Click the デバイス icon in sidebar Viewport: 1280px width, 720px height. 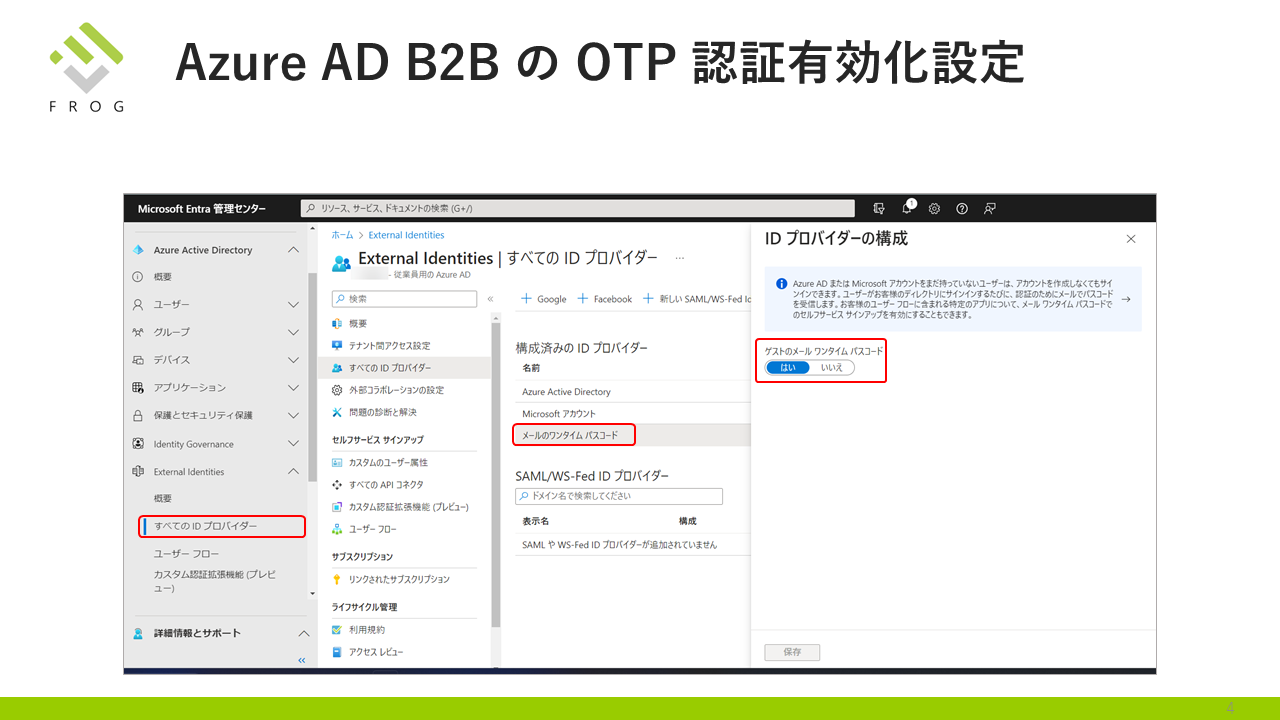(x=138, y=360)
